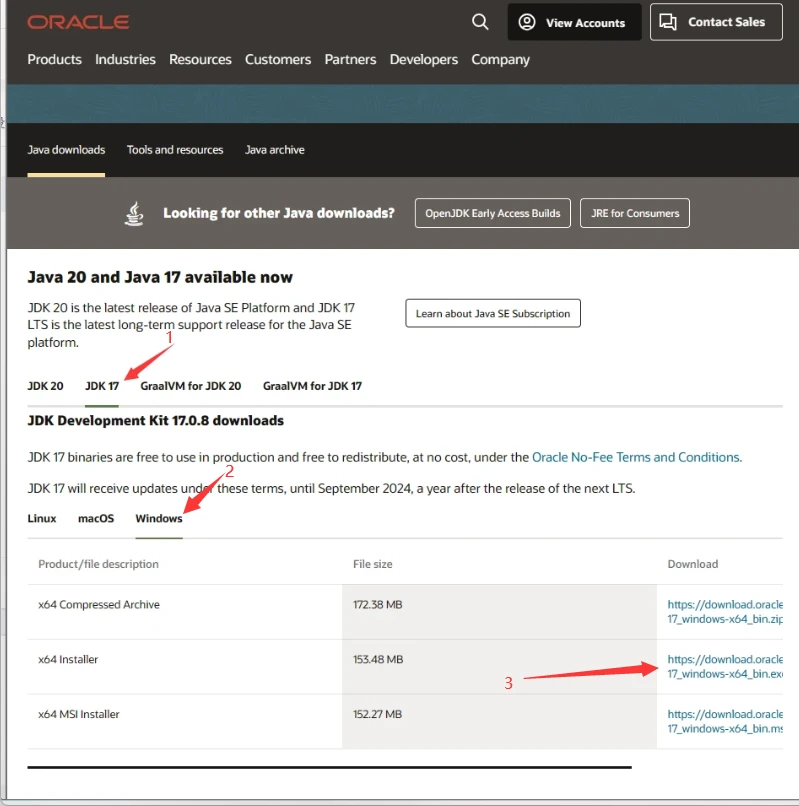Click Learn about Java SE Subscription
The image size is (799, 806).
493,313
